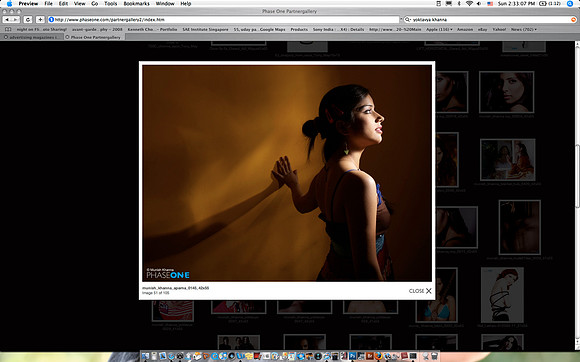Click the Wi-Fi status icon in menu bar
This screenshot has height=362, width=580.
tap(469, 4)
